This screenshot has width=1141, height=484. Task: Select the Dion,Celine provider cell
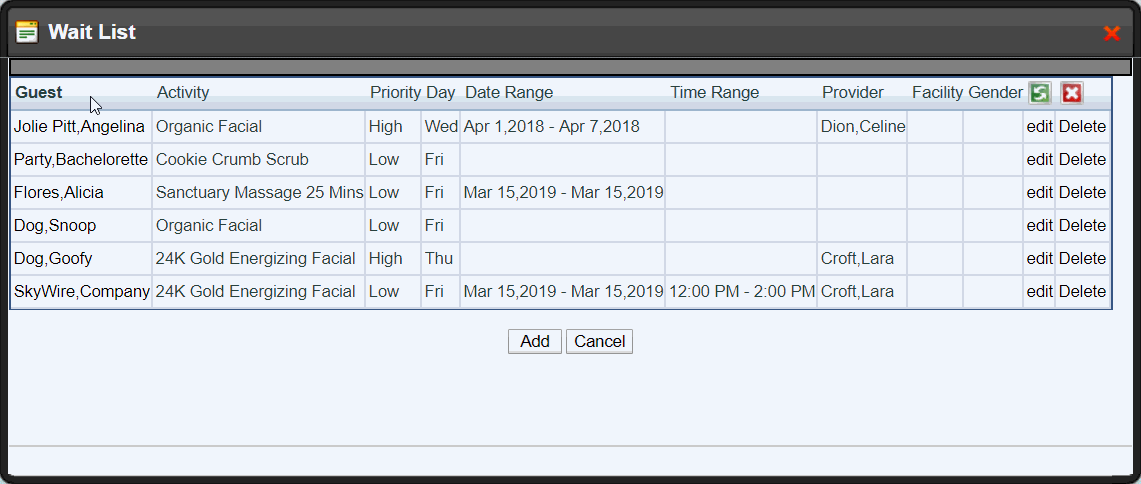(862, 127)
